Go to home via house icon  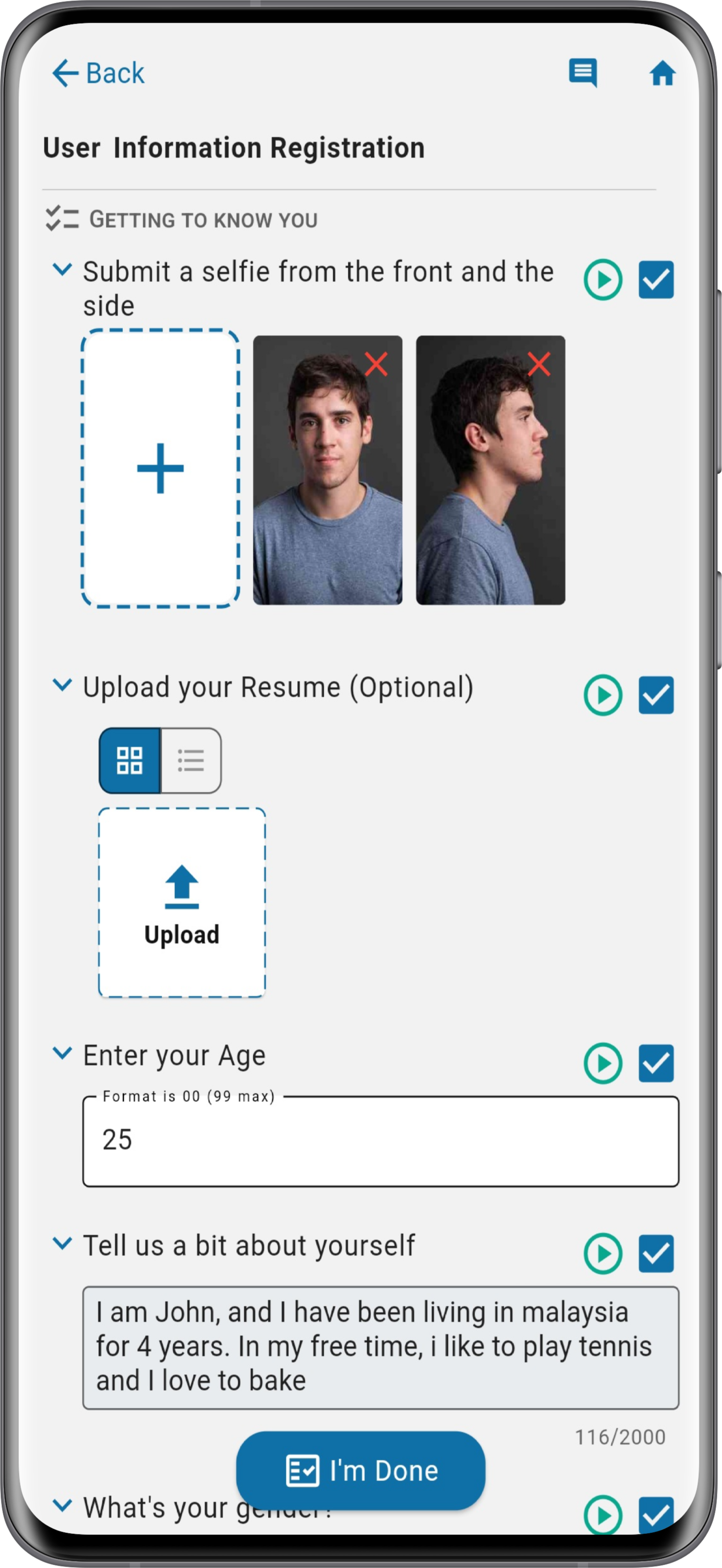pos(662,74)
